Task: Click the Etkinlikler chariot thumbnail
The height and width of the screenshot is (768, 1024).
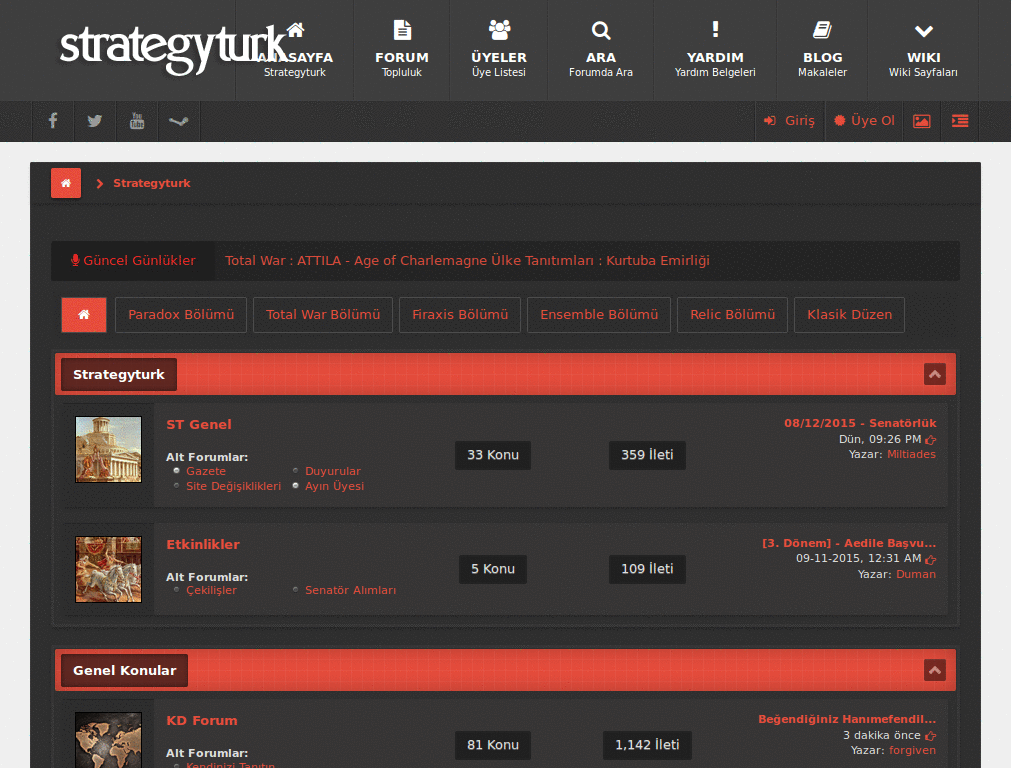Action: click(x=108, y=569)
